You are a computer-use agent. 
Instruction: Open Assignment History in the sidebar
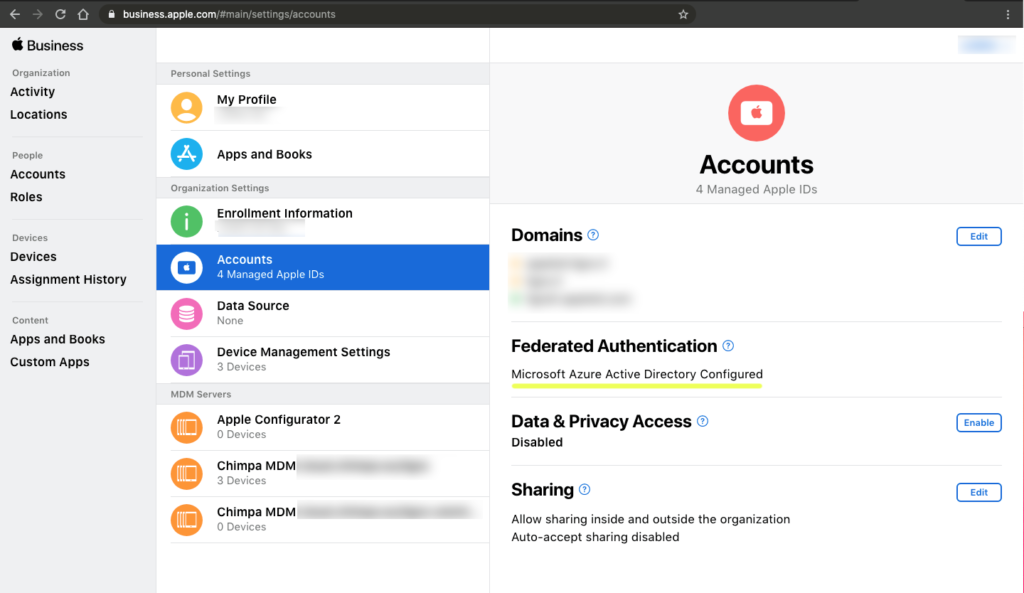(x=69, y=280)
